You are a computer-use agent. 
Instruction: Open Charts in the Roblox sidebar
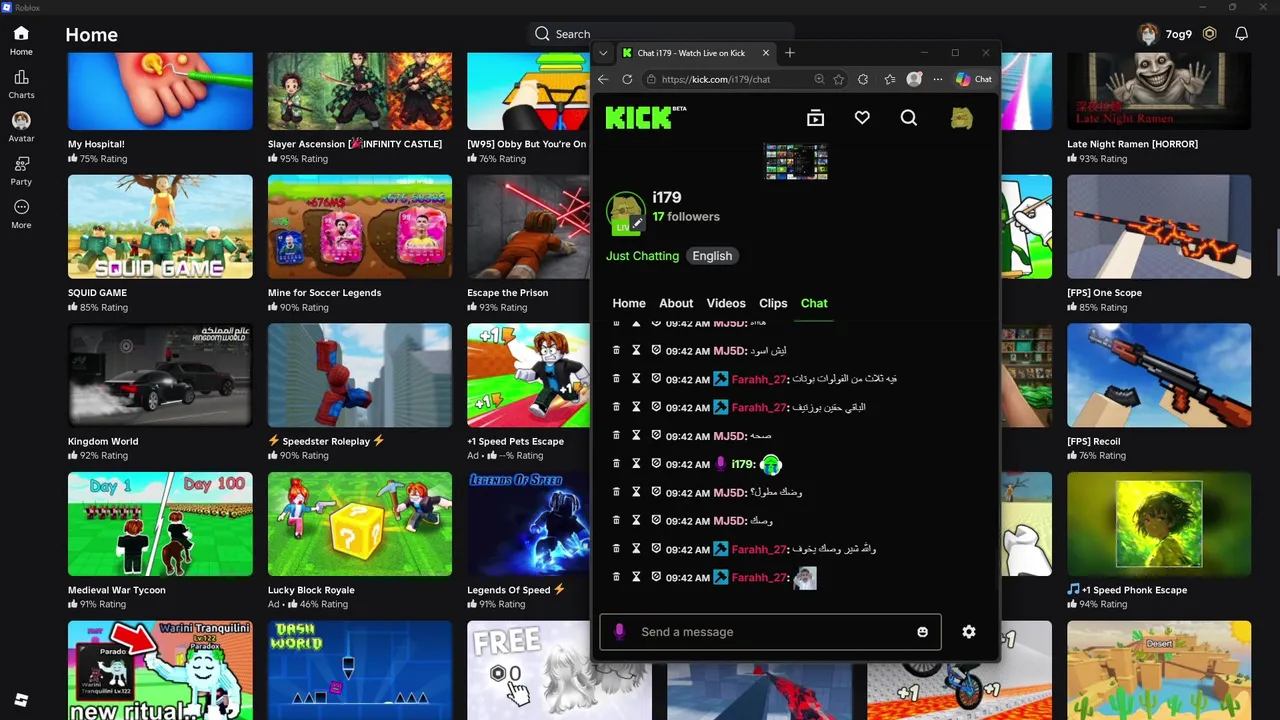(21, 85)
